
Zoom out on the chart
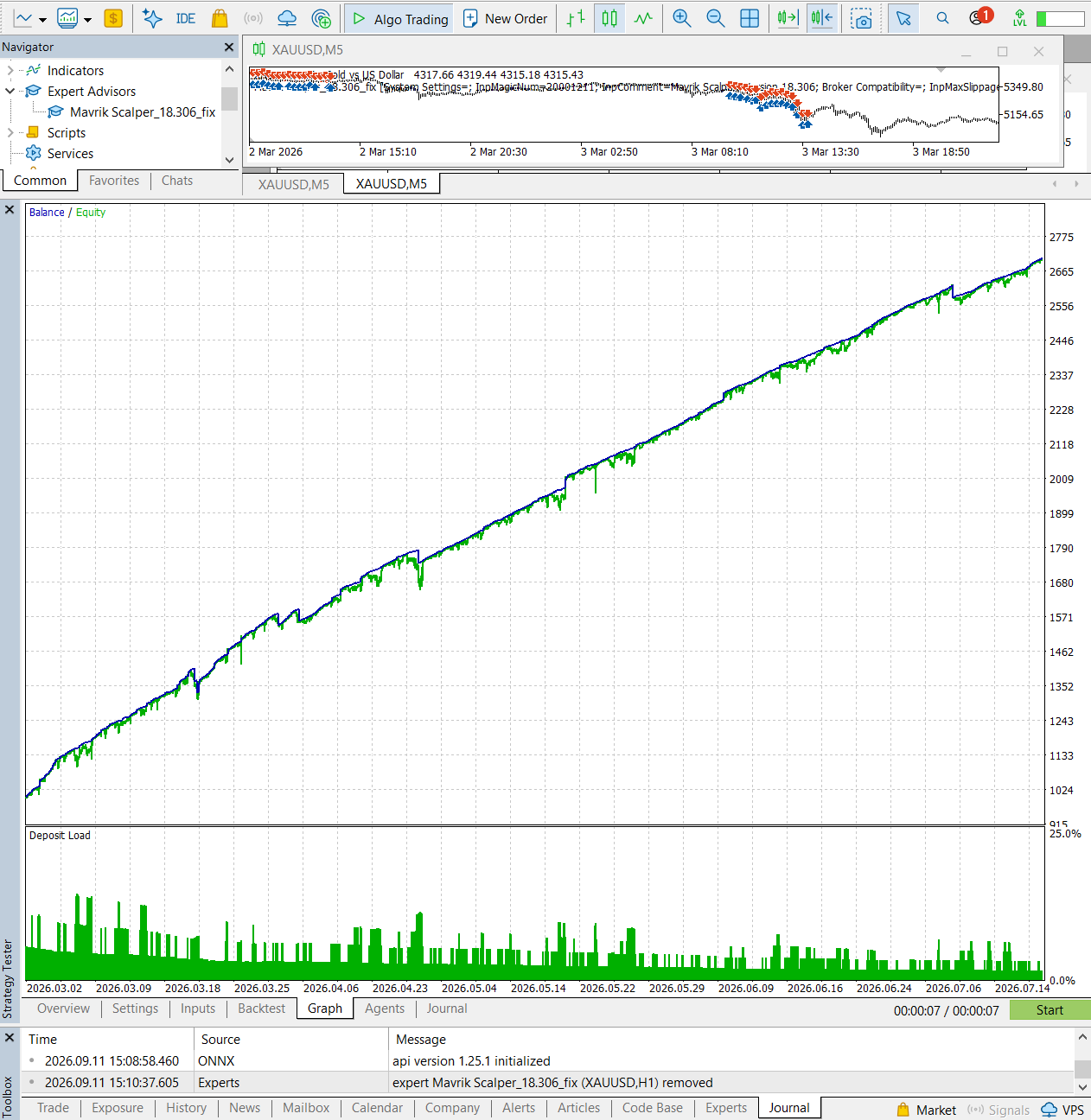[716, 18]
